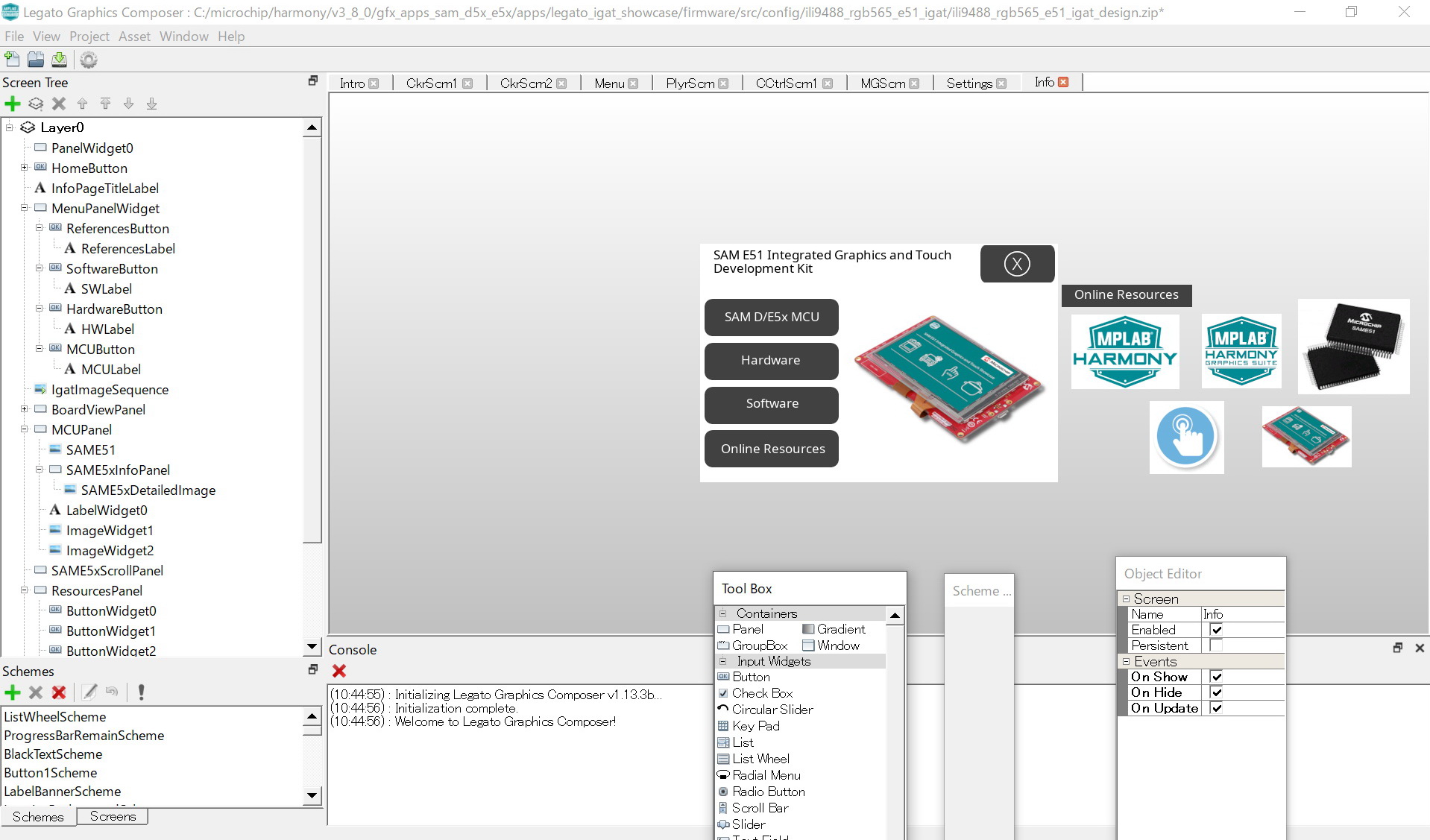Click the Hardware button on canvas
The width and height of the screenshot is (1430, 840).
(772, 361)
